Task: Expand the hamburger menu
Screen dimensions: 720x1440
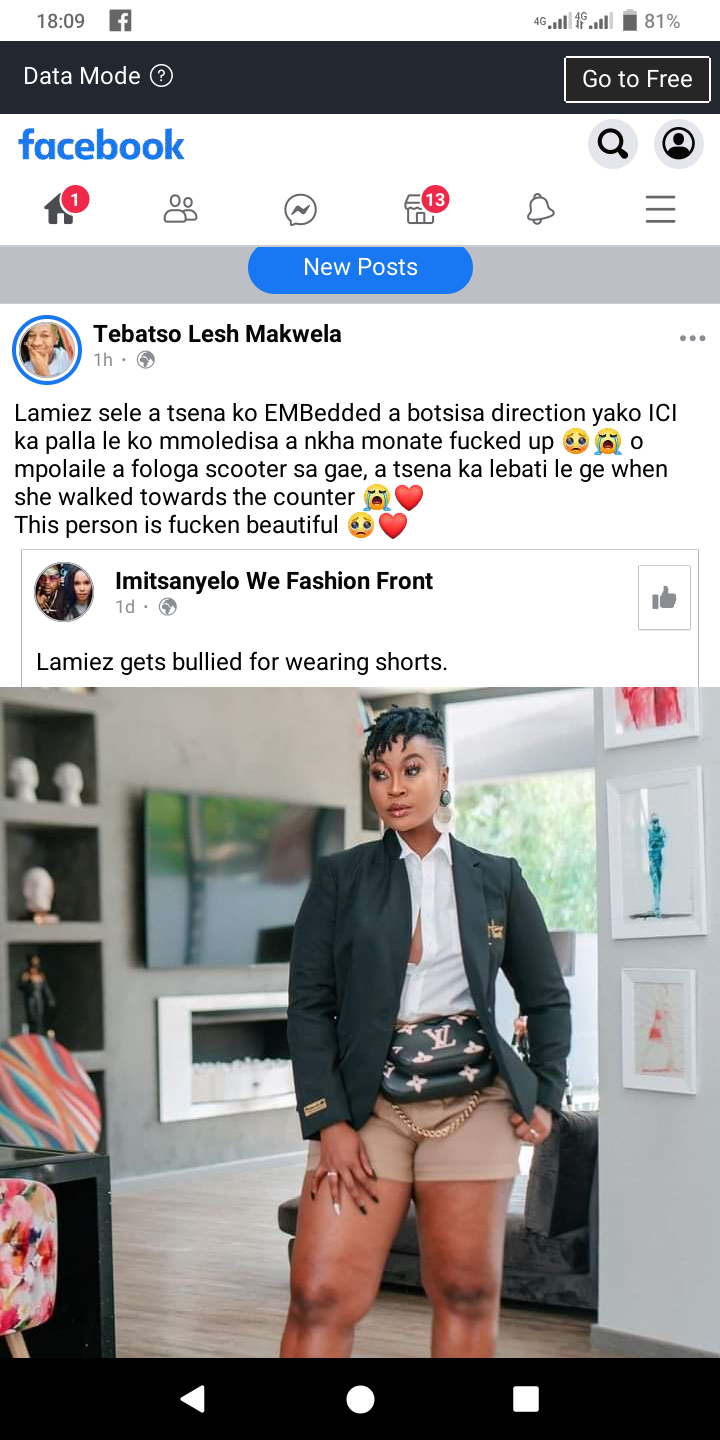Action: [660, 209]
